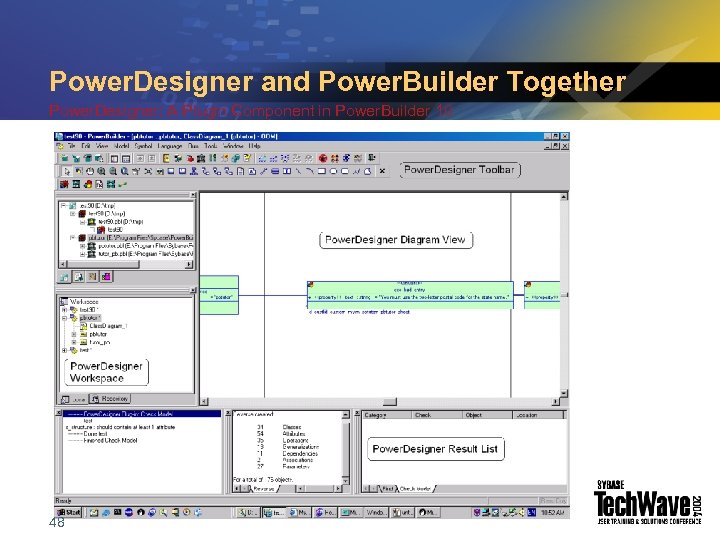The width and height of the screenshot is (720, 540).
Task: Open the Symbol menu
Action: 143,146
